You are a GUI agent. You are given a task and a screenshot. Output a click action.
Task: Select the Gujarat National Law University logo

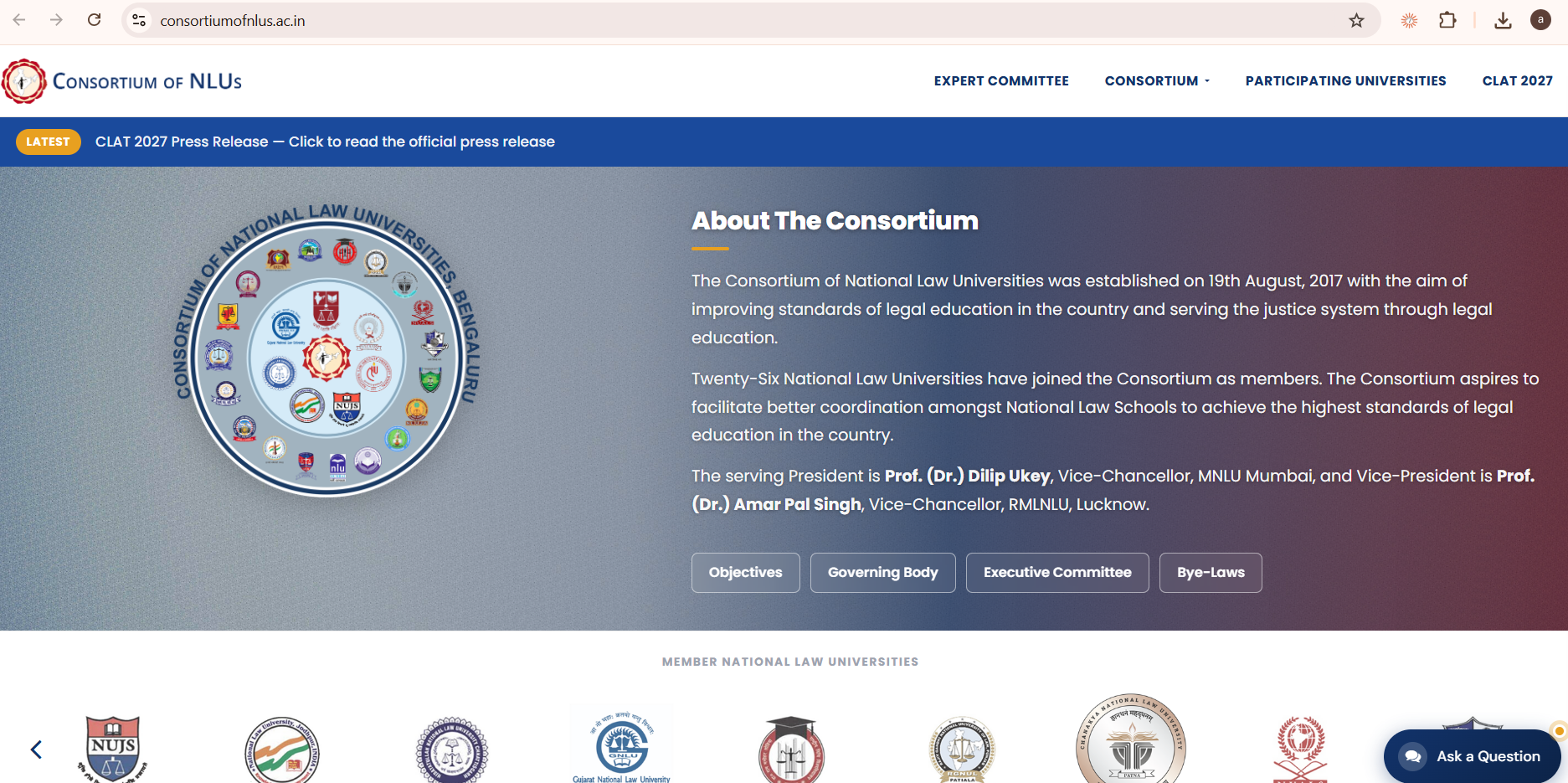point(622,748)
